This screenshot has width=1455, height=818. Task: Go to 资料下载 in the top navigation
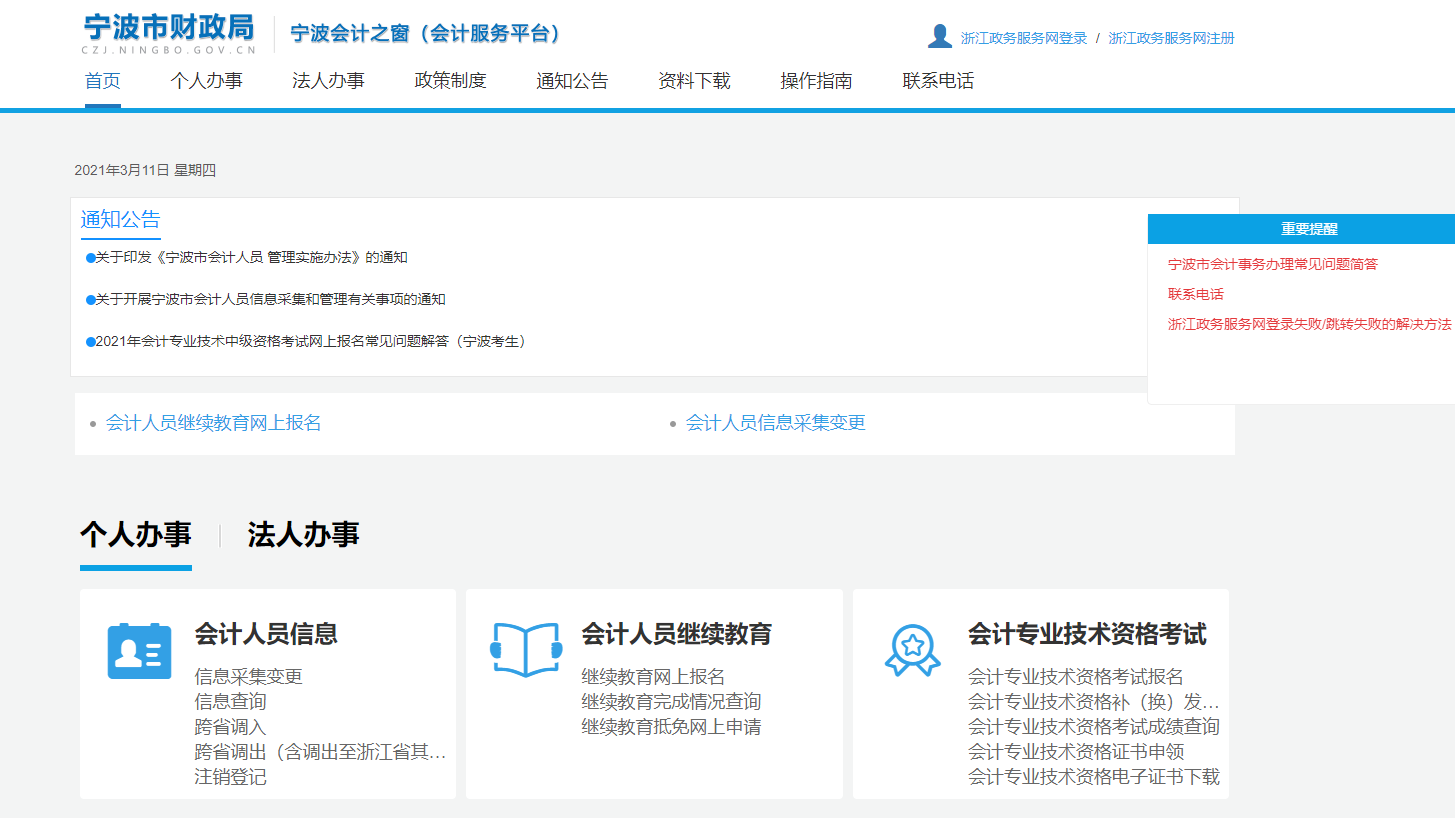(x=694, y=81)
